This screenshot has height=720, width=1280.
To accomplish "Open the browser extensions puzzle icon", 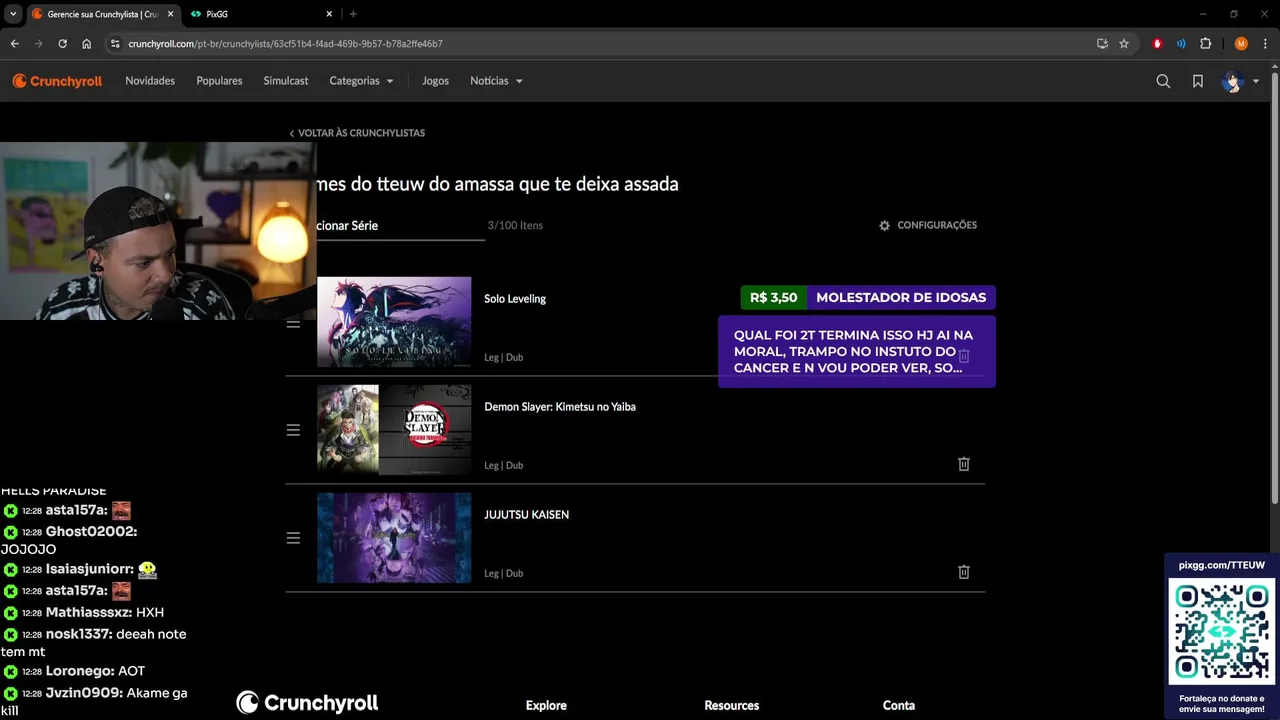I will [1205, 44].
